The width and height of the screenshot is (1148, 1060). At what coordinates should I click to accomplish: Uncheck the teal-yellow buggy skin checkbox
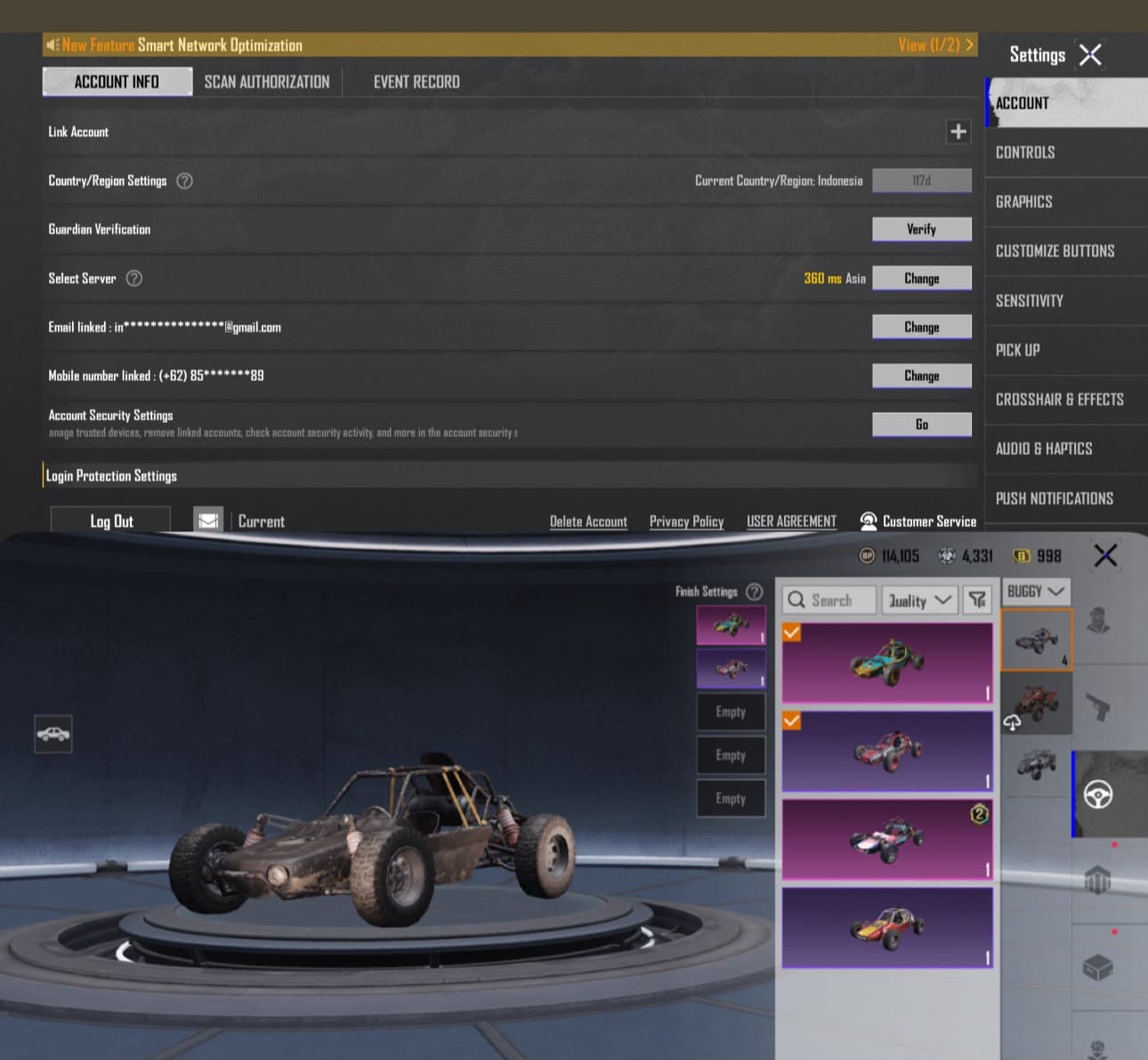point(791,633)
